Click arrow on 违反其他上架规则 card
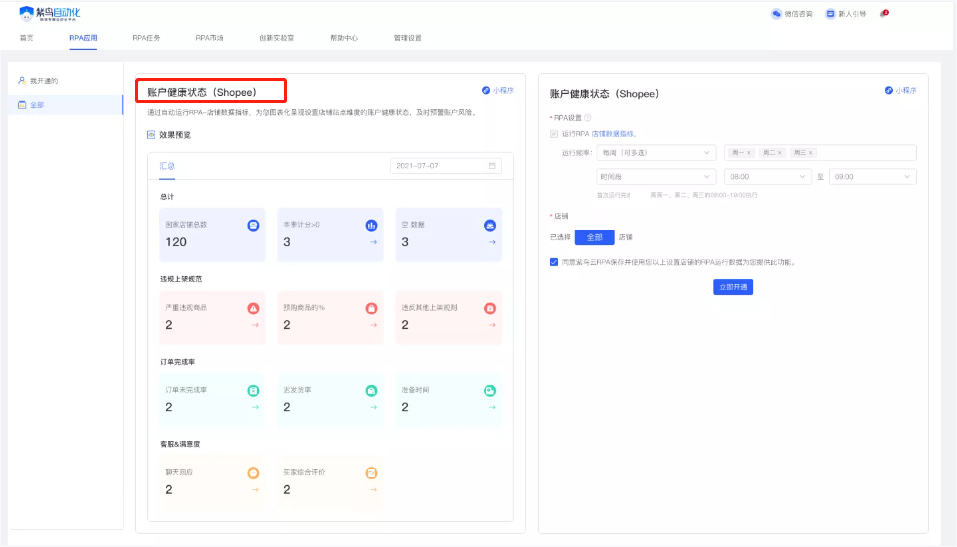The height and width of the screenshot is (547, 957). 492,325
